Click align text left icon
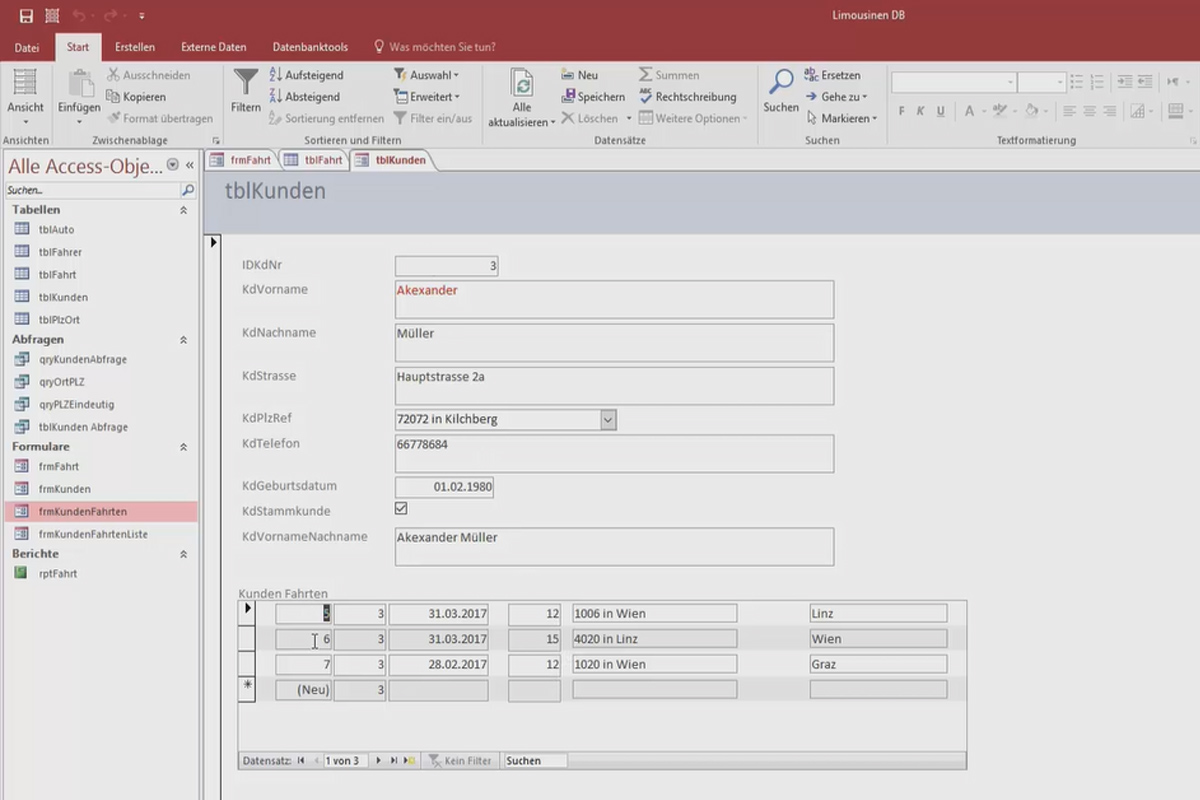Image resolution: width=1200 pixels, height=800 pixels. pos(1069,111)
